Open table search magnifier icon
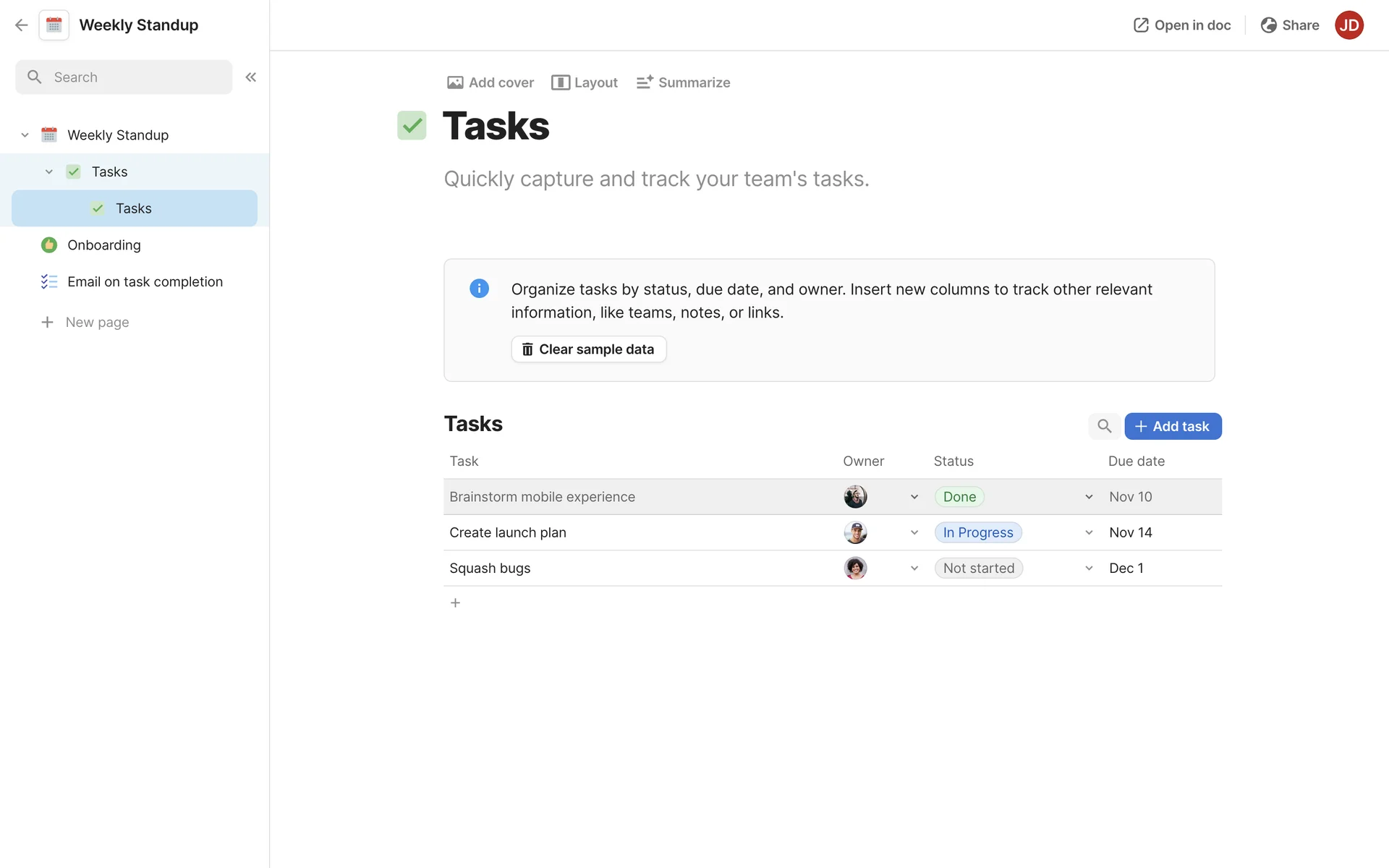This screenshot has height=868, width=1389. 1104,426
